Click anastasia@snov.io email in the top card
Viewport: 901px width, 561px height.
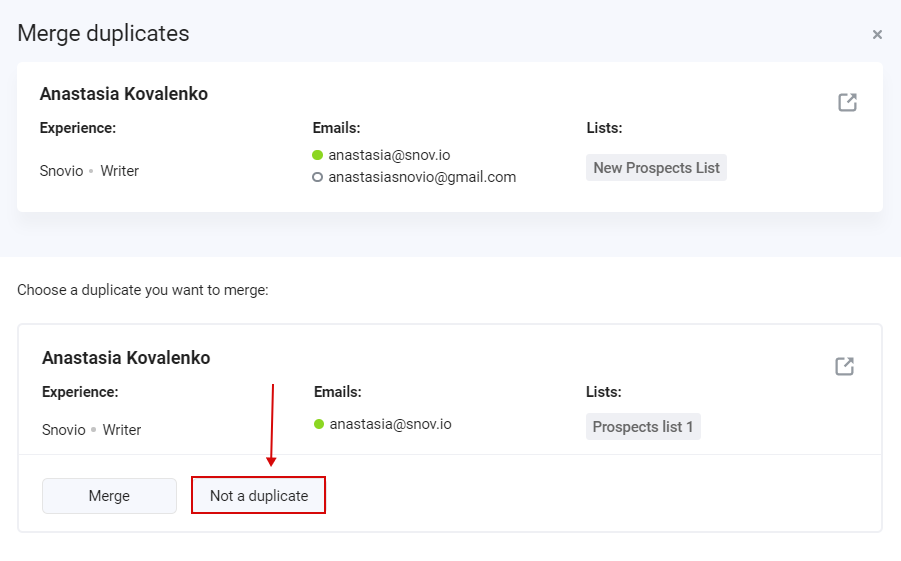coord(389,155)
